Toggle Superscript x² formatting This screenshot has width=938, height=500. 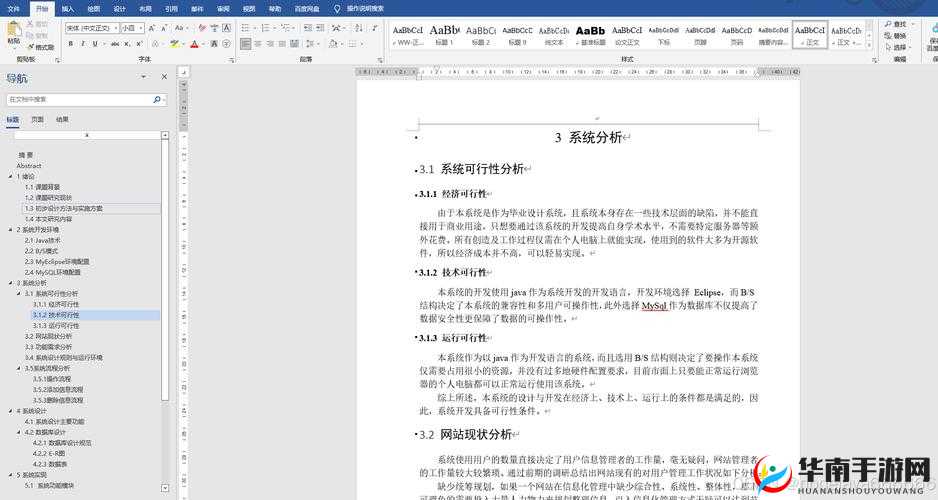coord(139,44)
